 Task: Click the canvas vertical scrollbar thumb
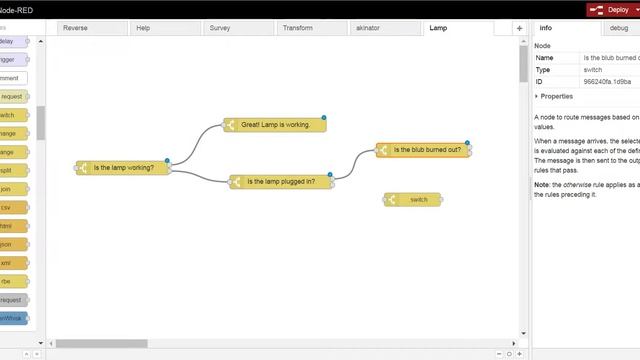[524, 64]
